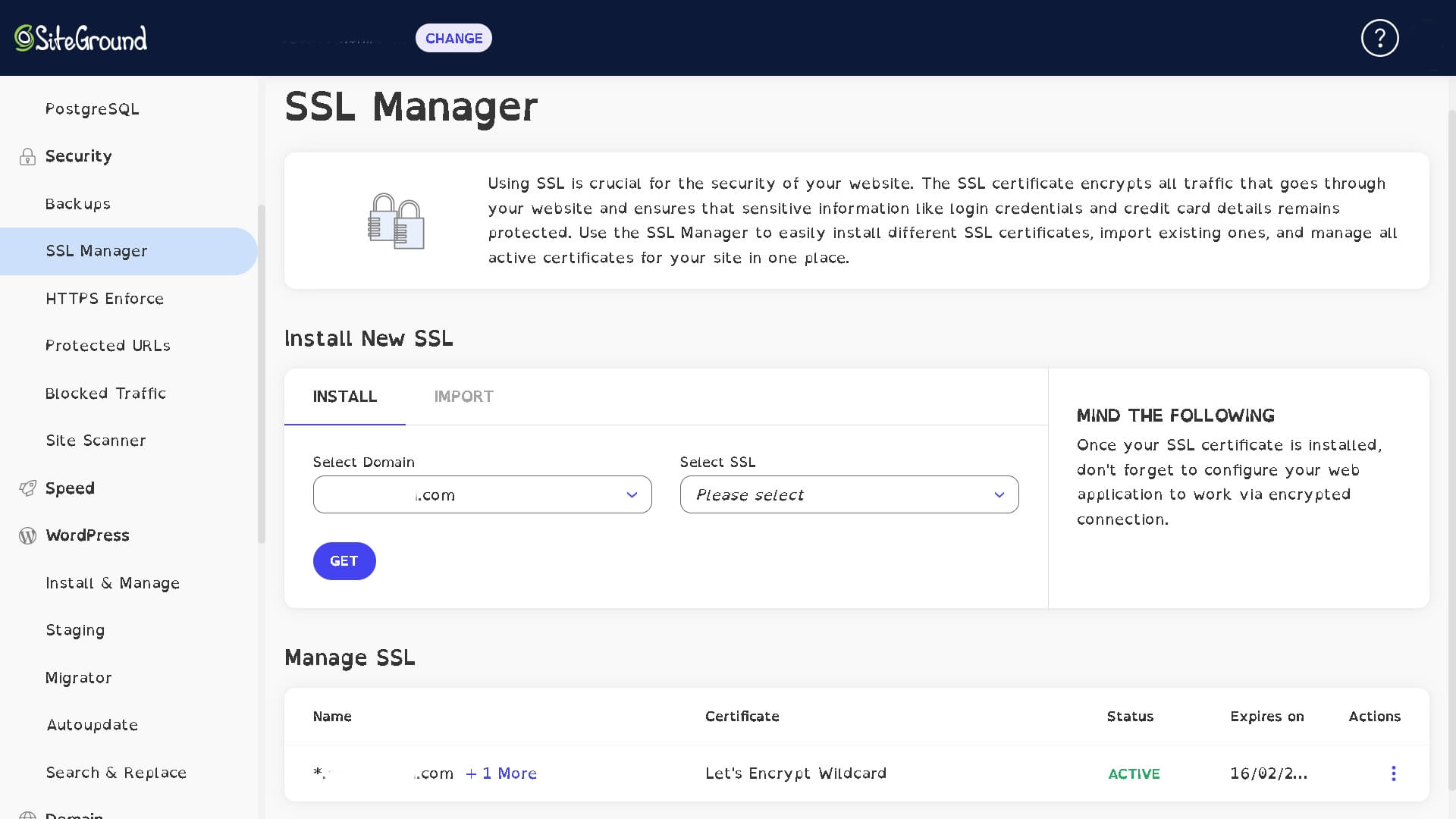Collapse the WordPress section
The image size is (1456, 819).
(87, 535)
